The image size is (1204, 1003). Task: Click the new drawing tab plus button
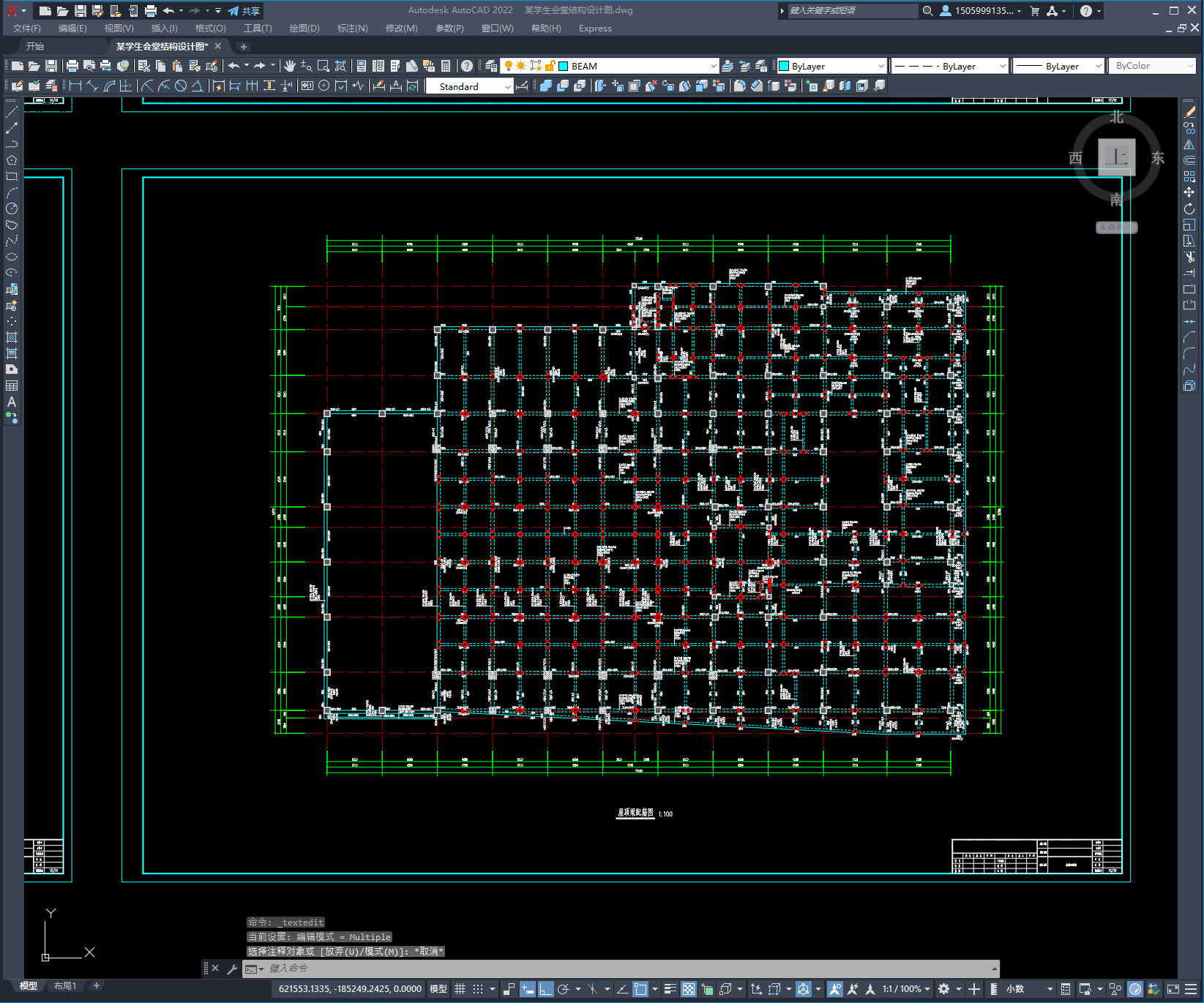click(x=244, y=46)
